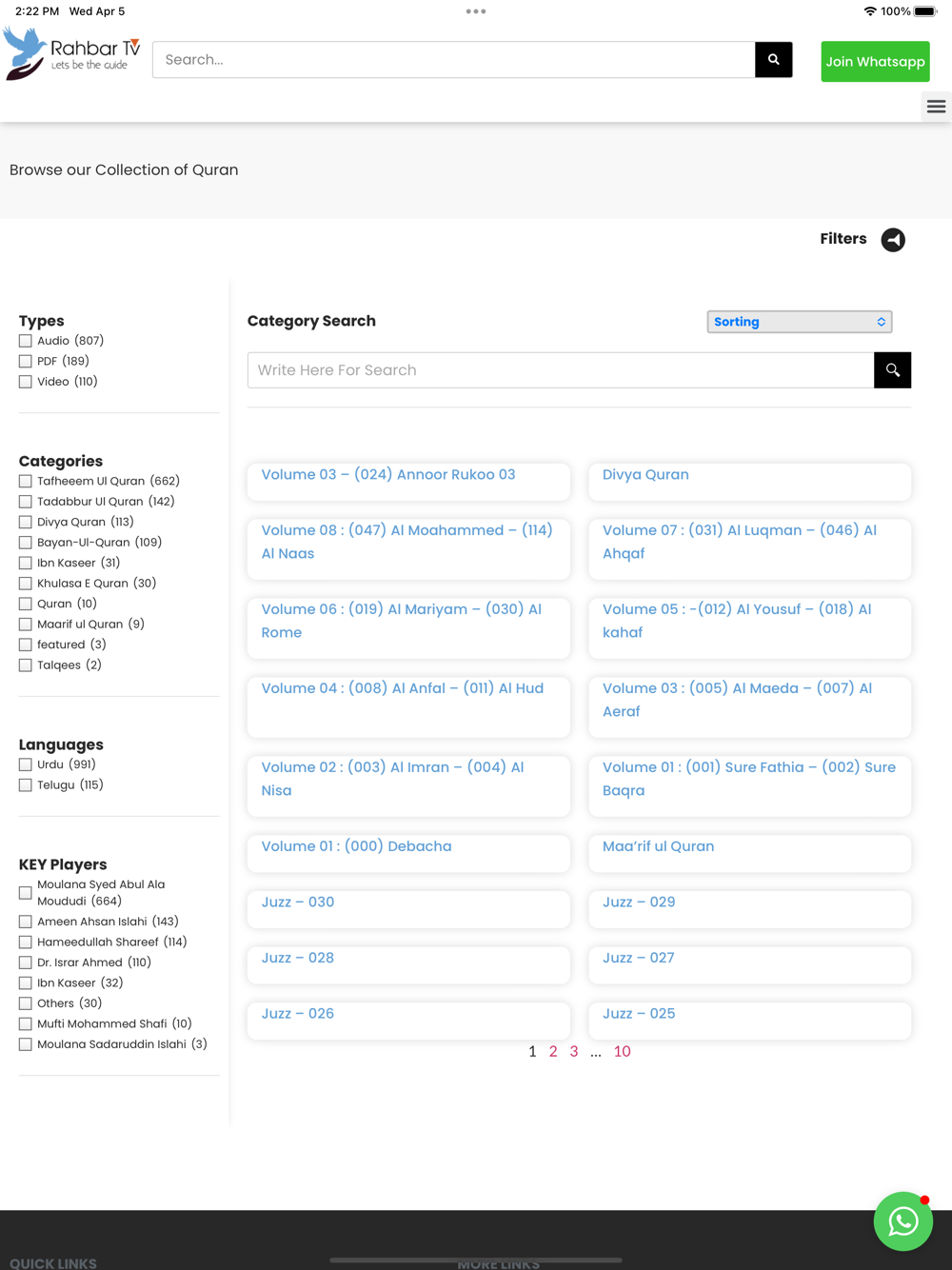
Task: Check the Maarif ul Quran category
Action: (26, 625)
